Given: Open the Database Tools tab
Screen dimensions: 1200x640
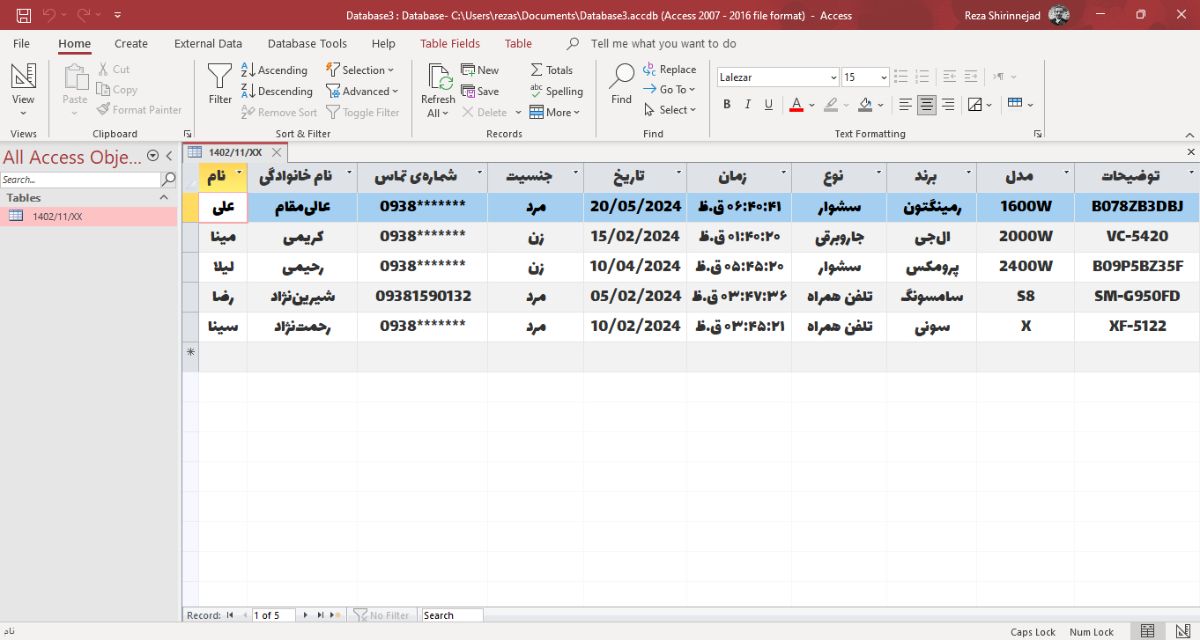Looking at the screenshot, I should [x=306, y=43].
